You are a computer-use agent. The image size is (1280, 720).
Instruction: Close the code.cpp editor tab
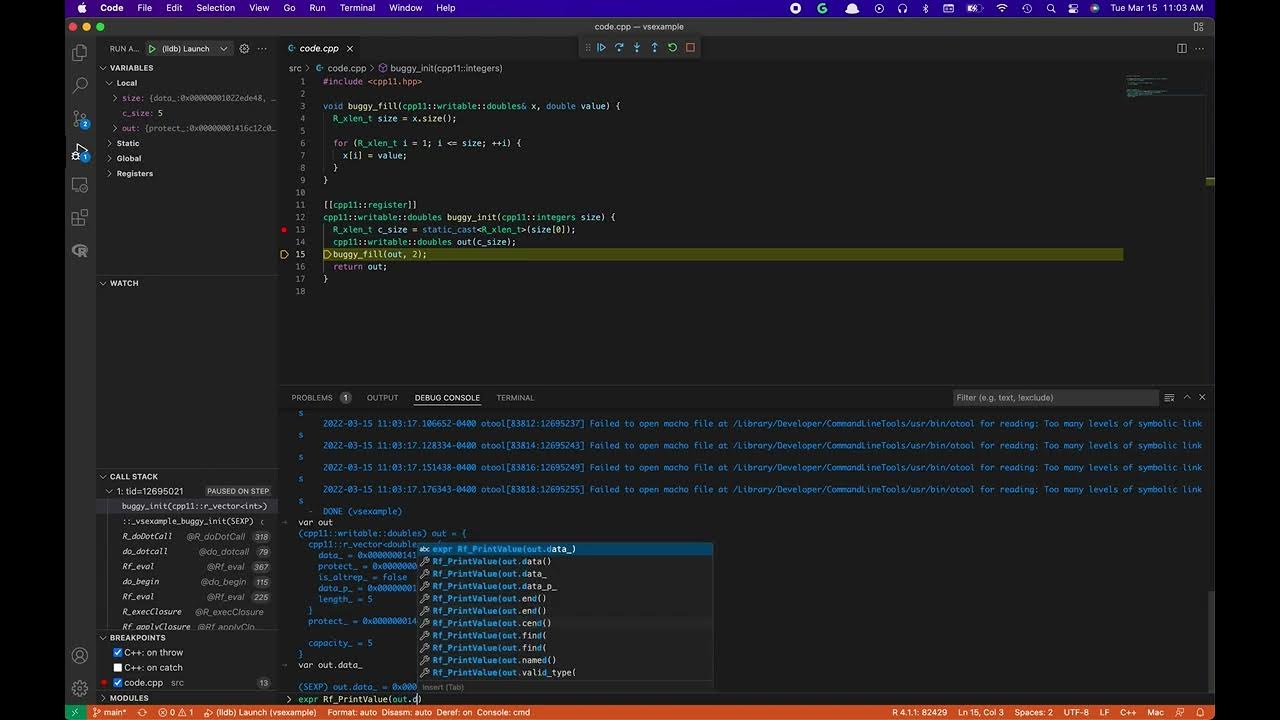pyautogui.click(x=349, y=48)
